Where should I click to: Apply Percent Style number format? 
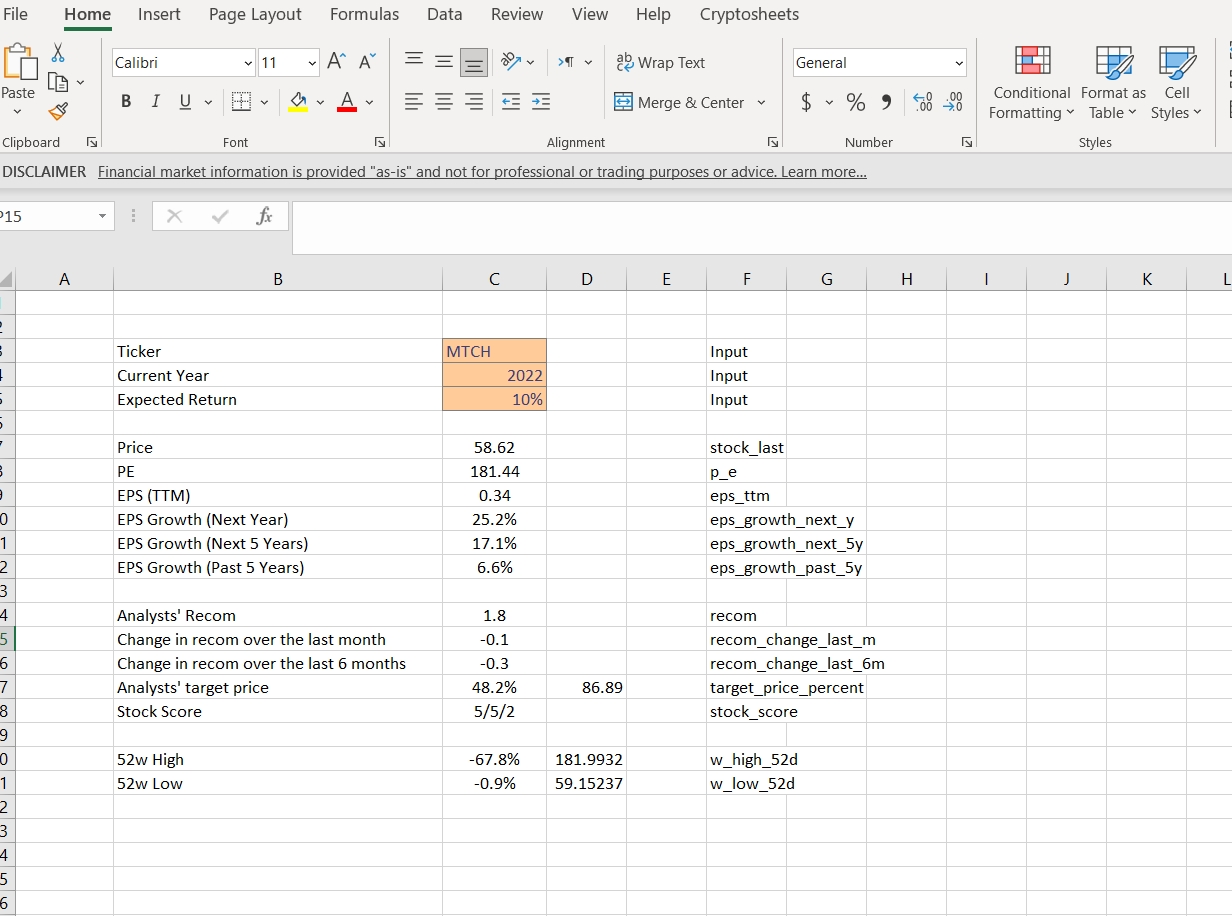pyautogui.click(x=856, y=102)
